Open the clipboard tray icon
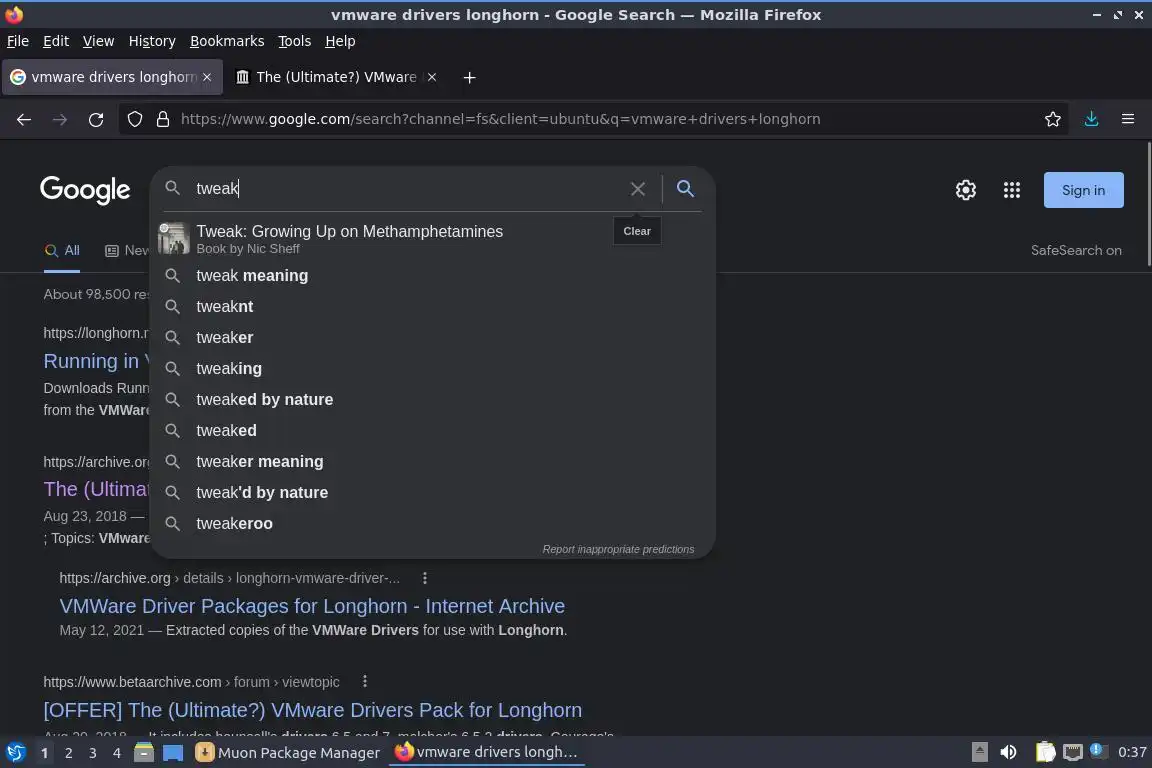This screenshot has height=768, width=1152. point(1045,752)
